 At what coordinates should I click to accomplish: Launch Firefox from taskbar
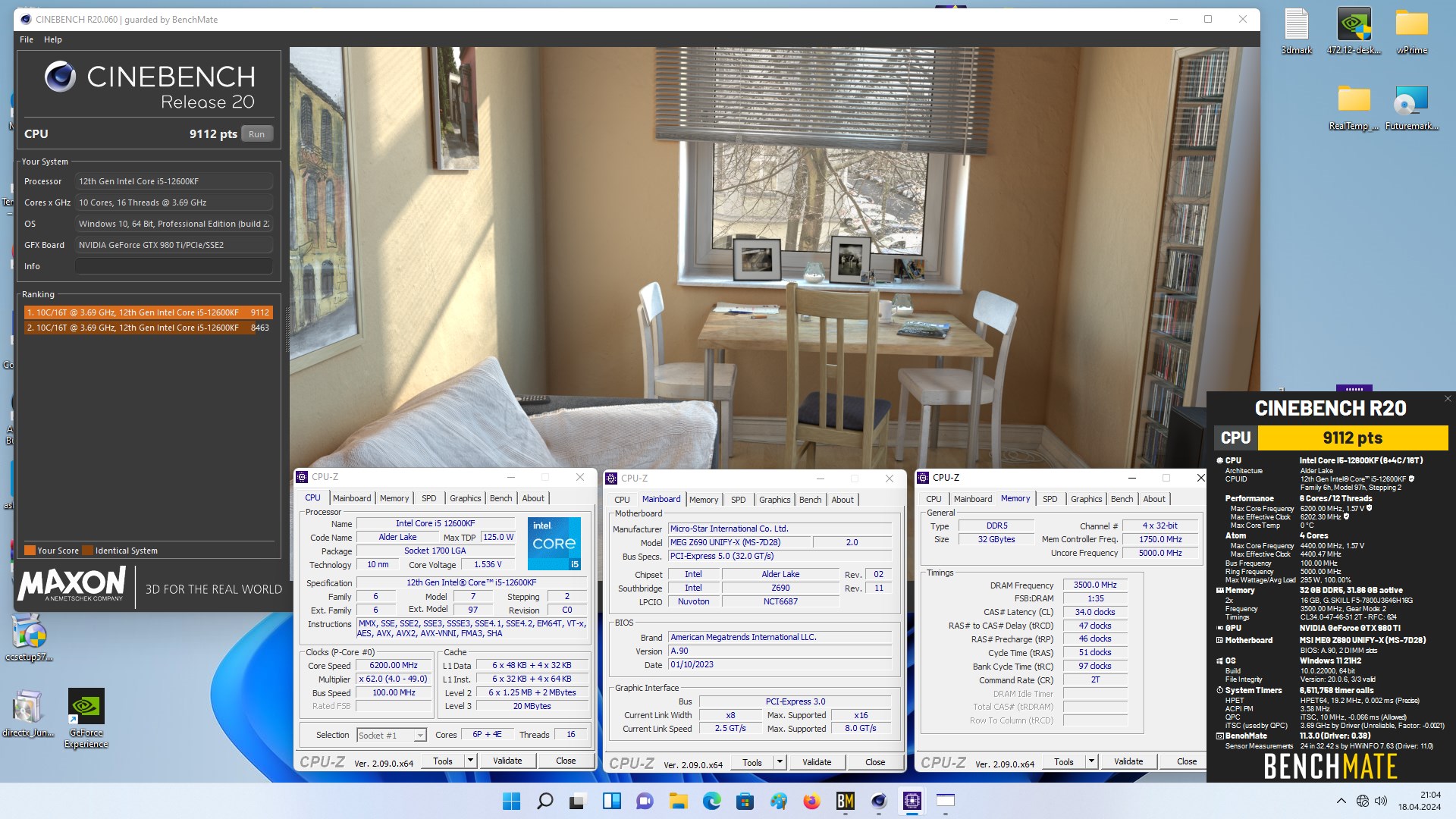[x=811, y=801]
